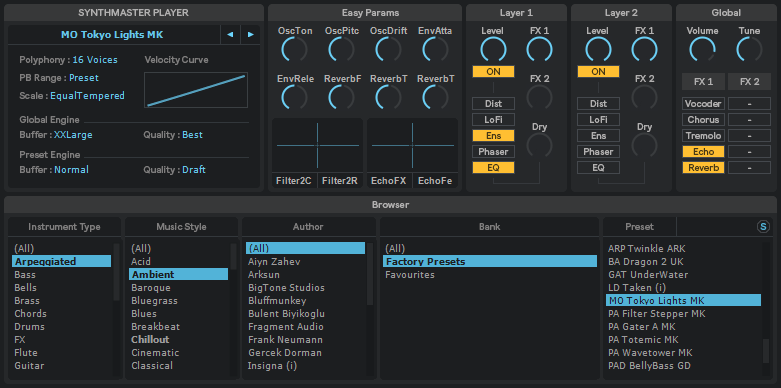This screenshot has height=388, width=781.
Task: Adjust the OscDrift knob
Action: [x=389, y=50]
